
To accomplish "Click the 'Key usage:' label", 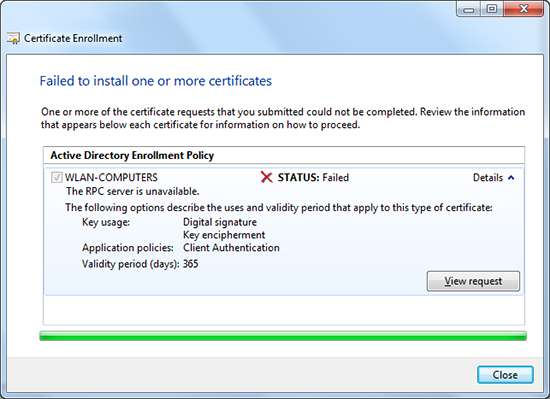I will [x=106, y=222].
